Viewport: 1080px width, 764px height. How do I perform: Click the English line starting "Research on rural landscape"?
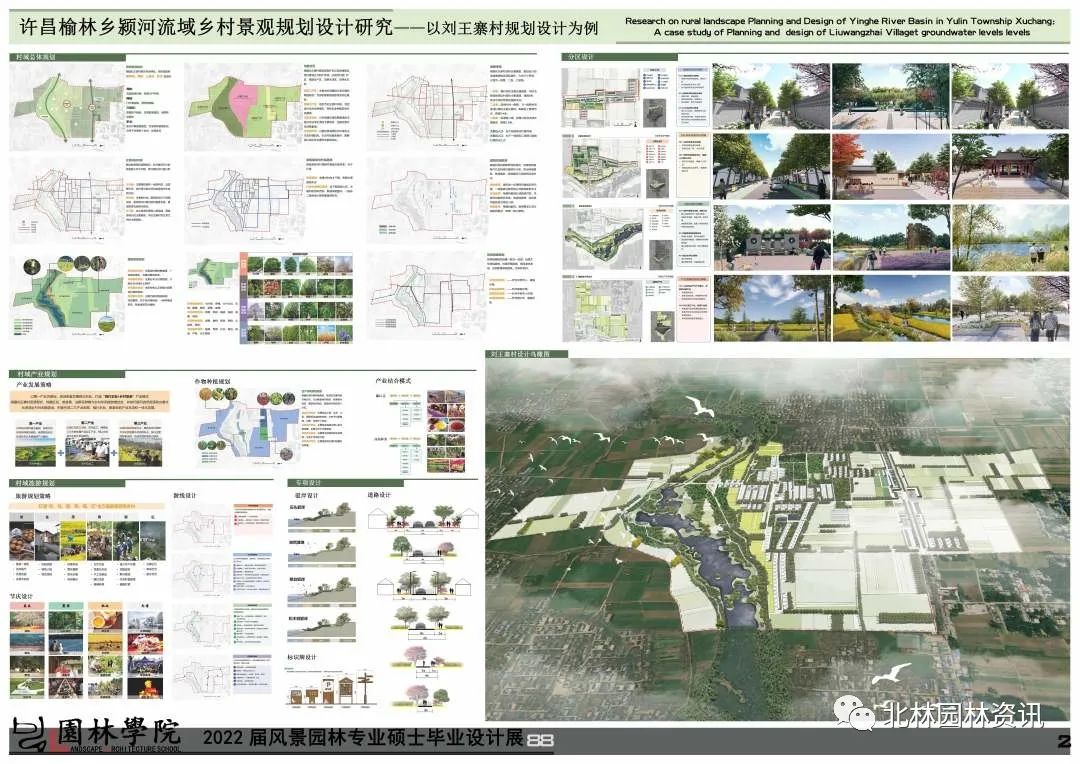pyautogui.click(x=840, y=21)
